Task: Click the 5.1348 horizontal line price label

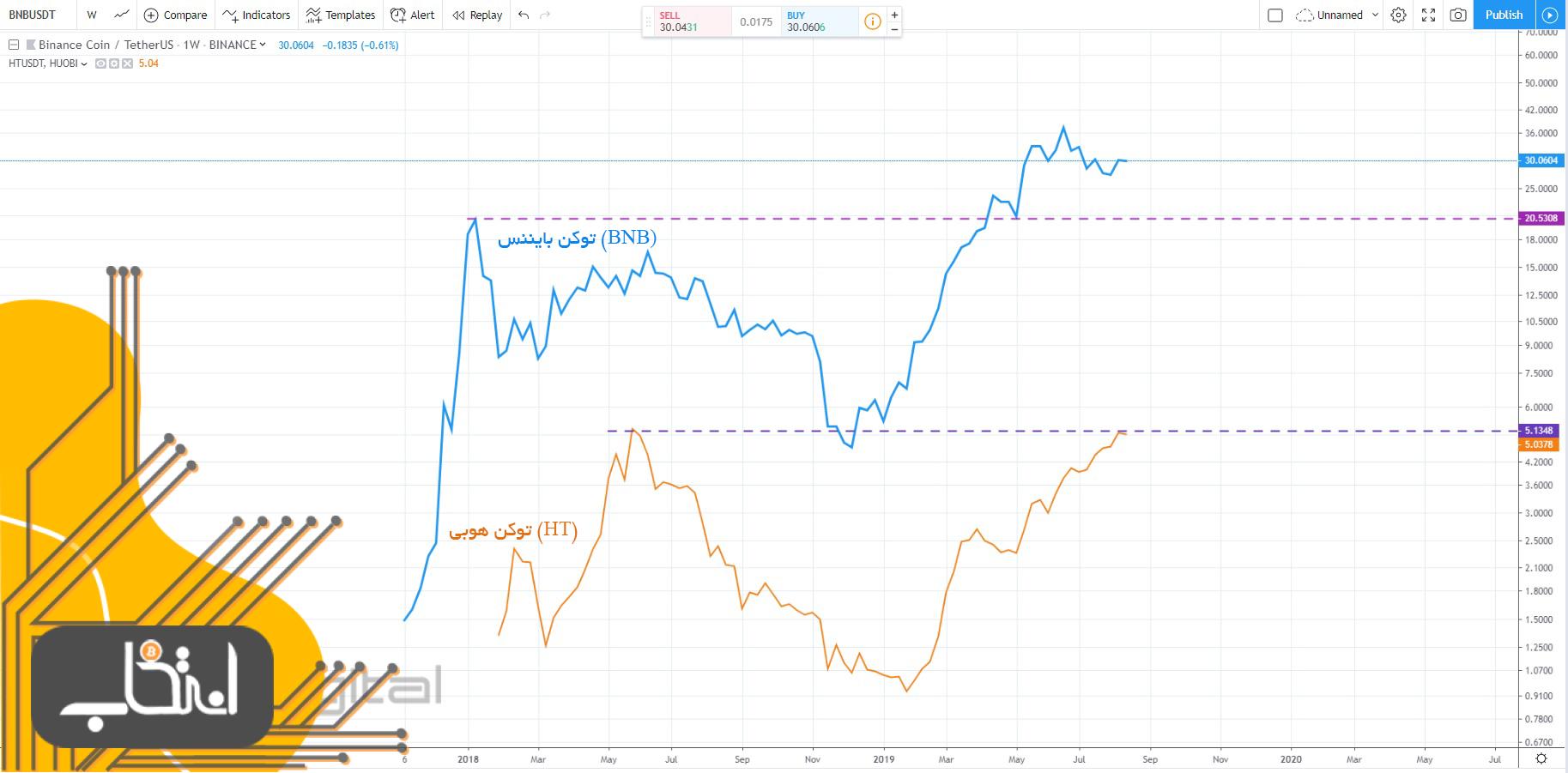Action: tap(1538, 431)
